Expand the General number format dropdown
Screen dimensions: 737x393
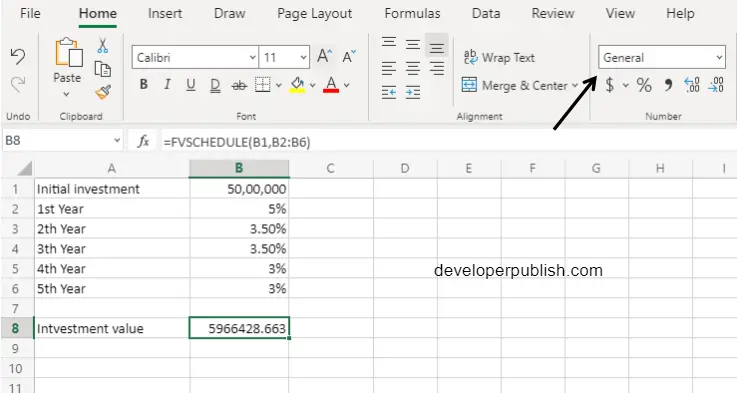coord(719,57)
